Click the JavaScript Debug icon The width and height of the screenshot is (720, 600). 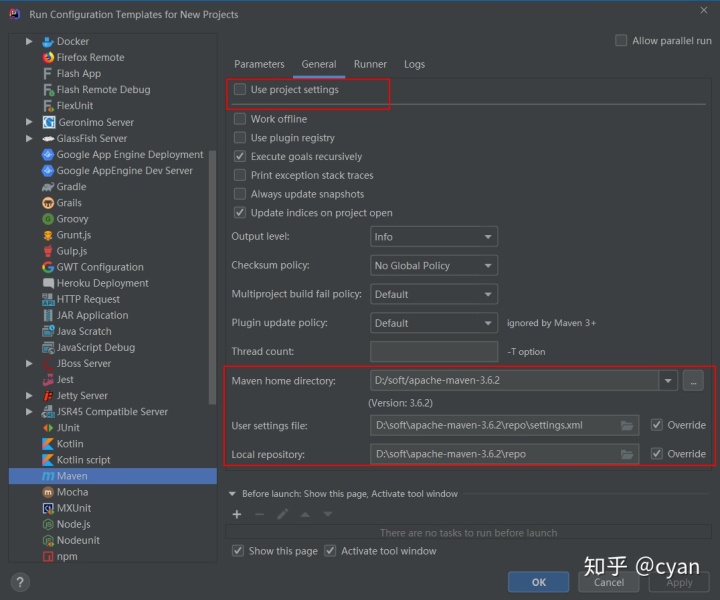[x=48, y=348]
